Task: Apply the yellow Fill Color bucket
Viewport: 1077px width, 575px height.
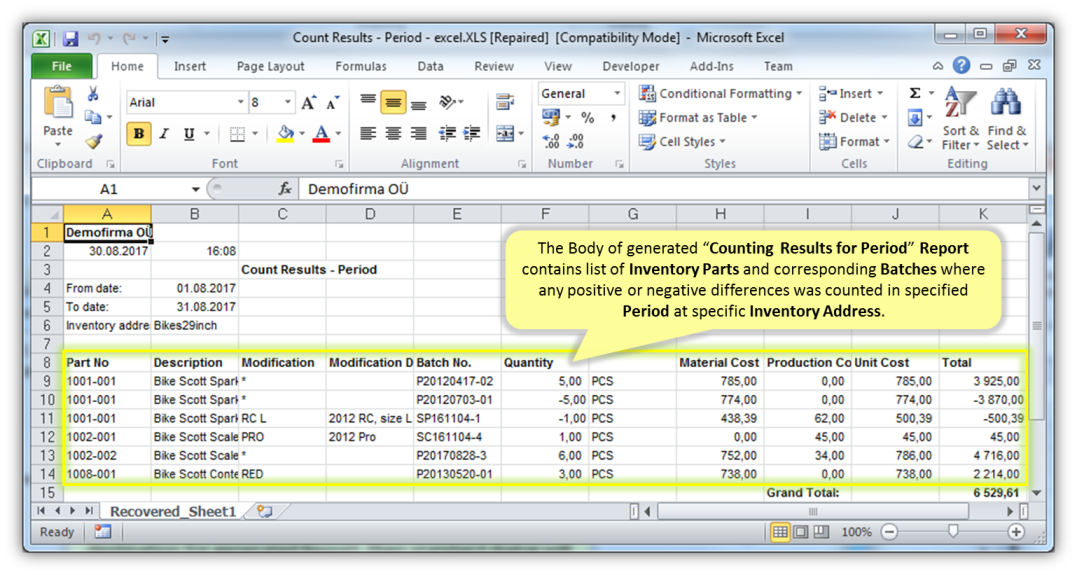Action: (x=285, y=134)
